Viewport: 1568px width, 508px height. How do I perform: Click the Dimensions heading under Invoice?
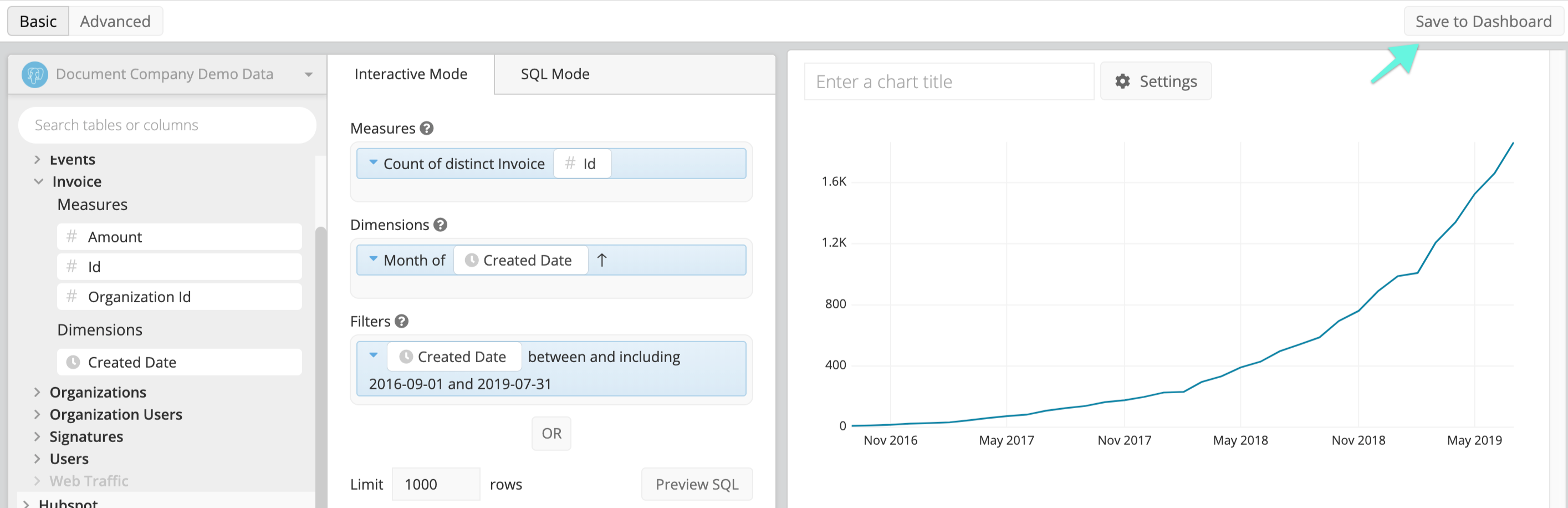[x=100, y=329]
